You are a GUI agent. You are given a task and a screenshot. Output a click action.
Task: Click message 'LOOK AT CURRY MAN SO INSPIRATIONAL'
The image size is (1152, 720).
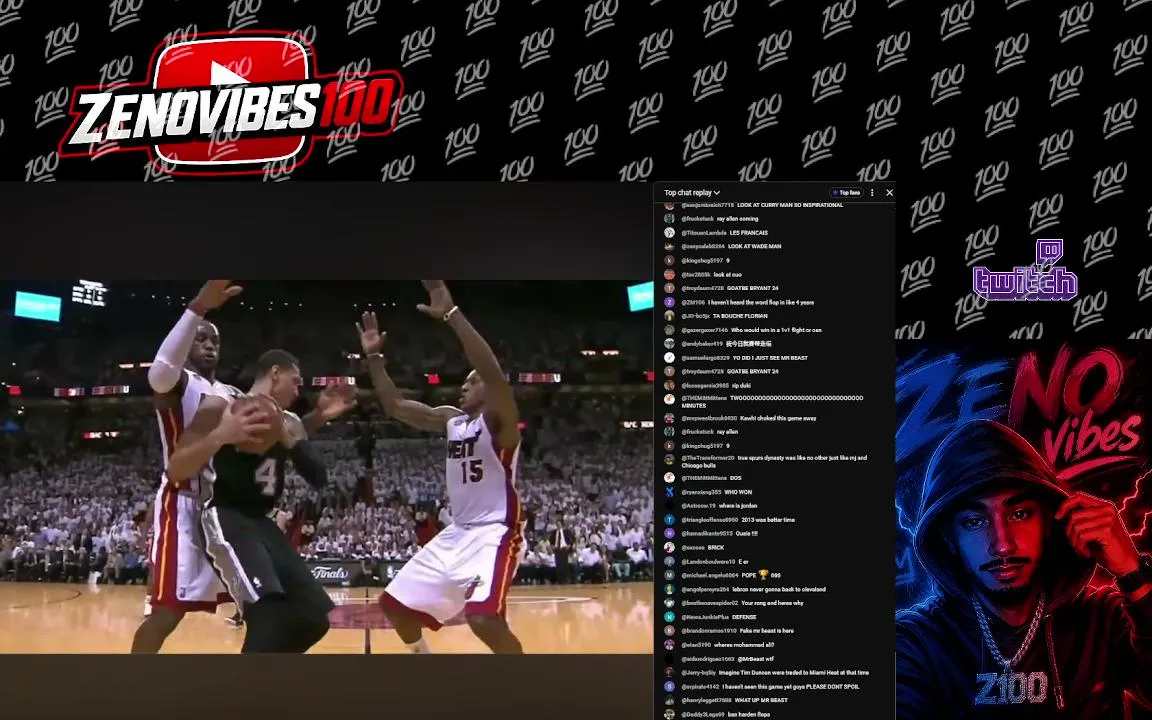[790, 205]
